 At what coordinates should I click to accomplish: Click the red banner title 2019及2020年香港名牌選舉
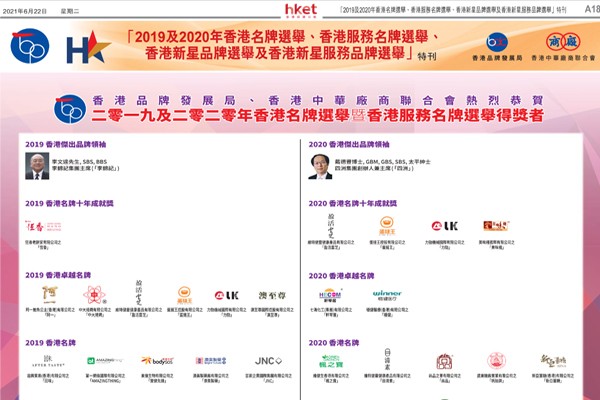tap(284, 44)
